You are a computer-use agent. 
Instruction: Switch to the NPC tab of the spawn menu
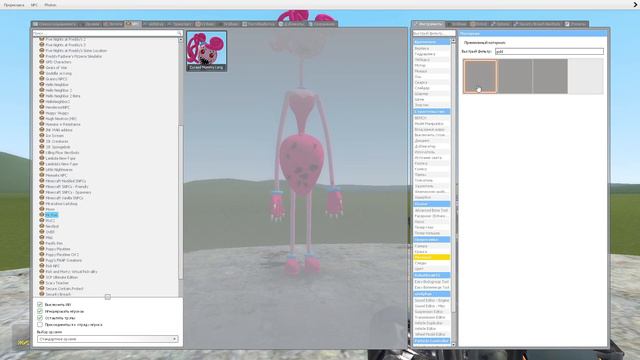tap(133, 24)
